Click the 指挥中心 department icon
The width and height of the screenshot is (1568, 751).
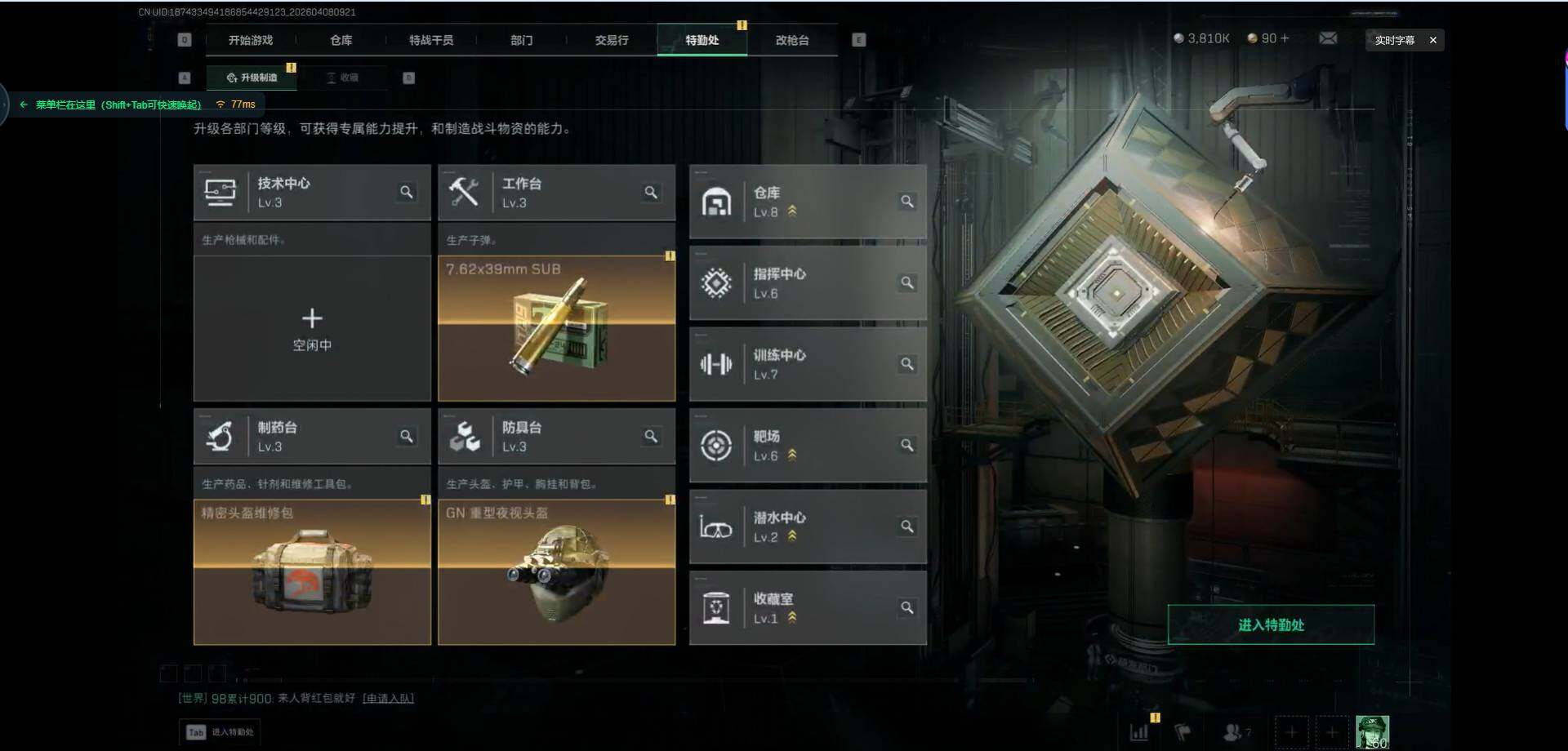(716, 282)
